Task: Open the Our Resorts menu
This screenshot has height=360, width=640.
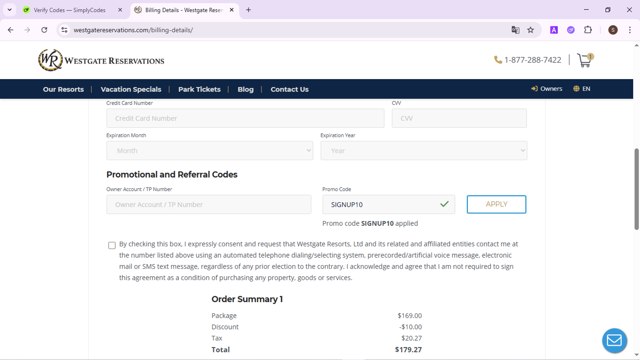Action: coord(63,89)
